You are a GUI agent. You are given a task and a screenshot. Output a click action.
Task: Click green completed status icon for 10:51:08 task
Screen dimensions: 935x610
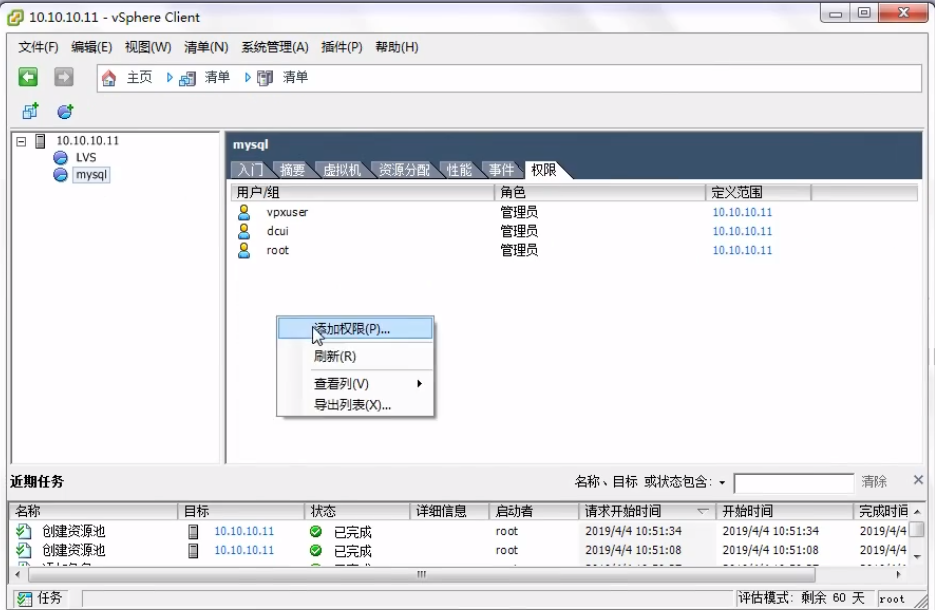[315, 550]
